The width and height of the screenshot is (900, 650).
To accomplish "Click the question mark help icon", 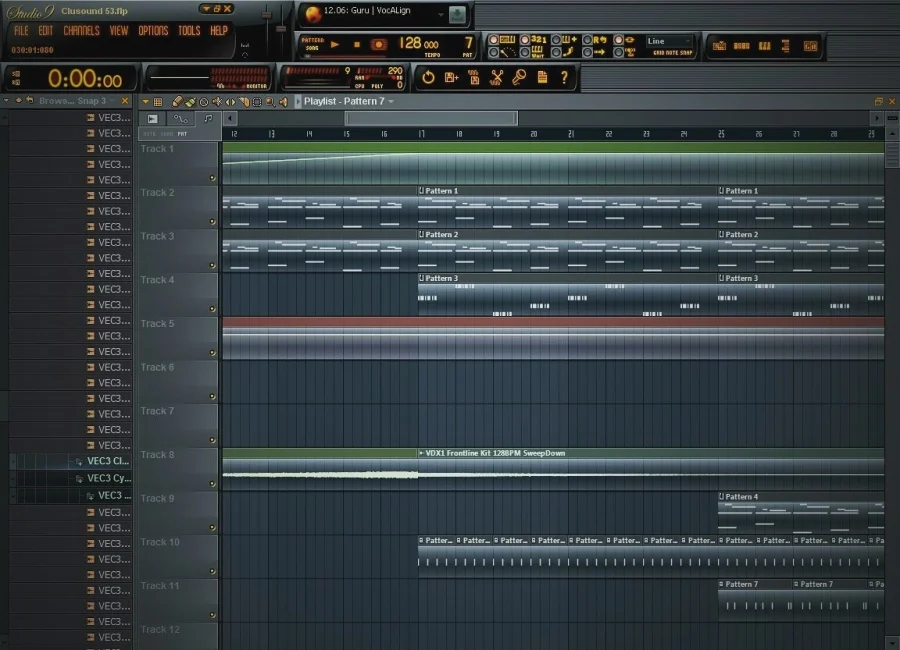I will click(564, 77).
